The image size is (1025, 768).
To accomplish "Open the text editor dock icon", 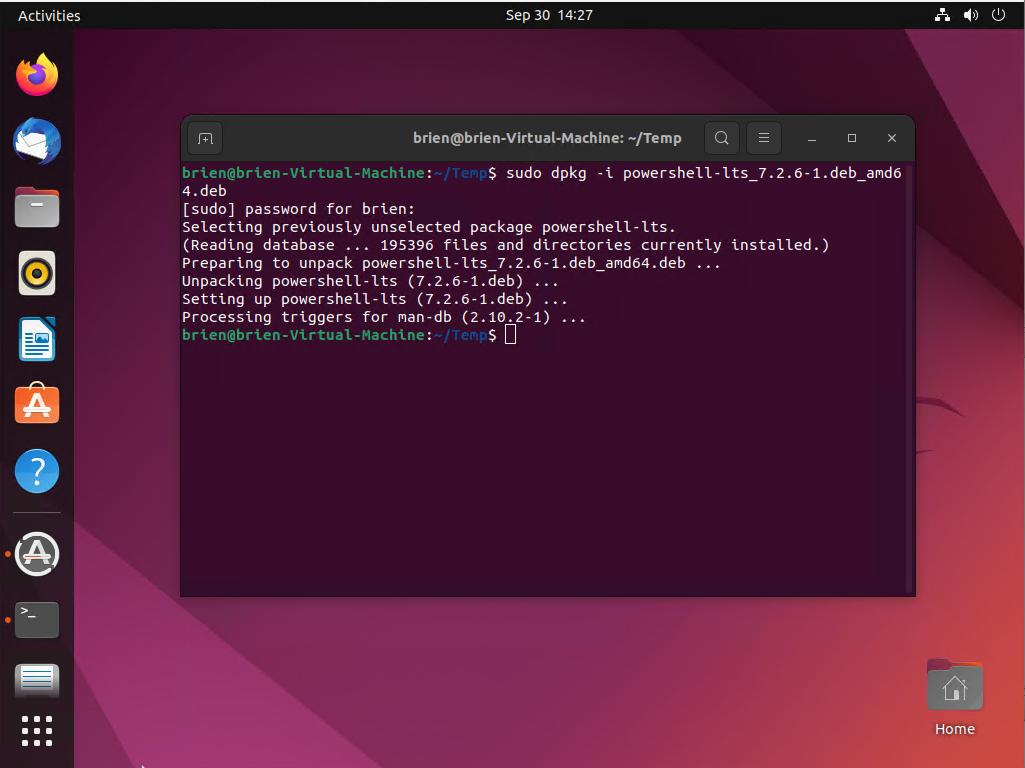I will point(37,680).
